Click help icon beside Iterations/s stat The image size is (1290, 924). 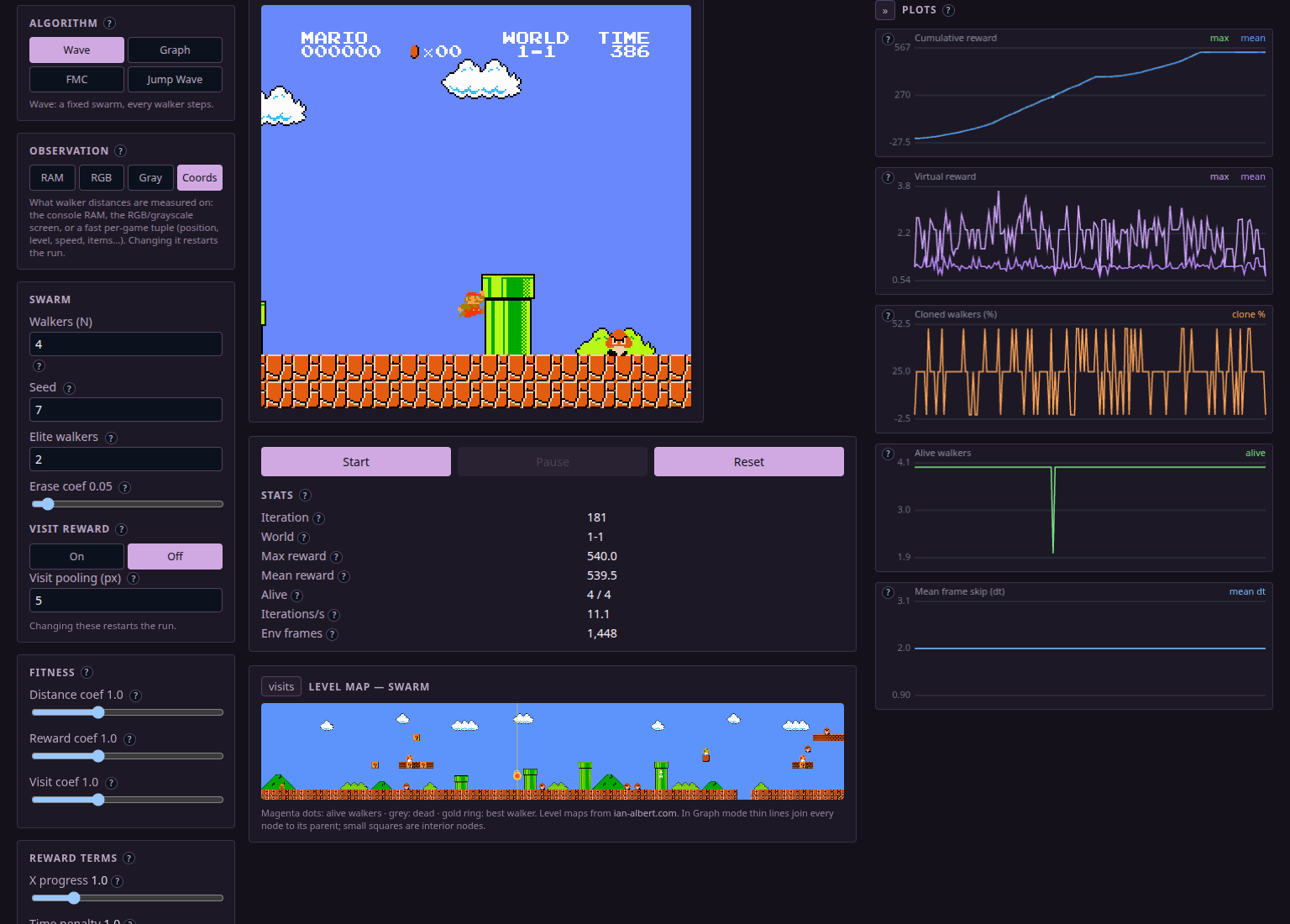click(x=333, y=615)
